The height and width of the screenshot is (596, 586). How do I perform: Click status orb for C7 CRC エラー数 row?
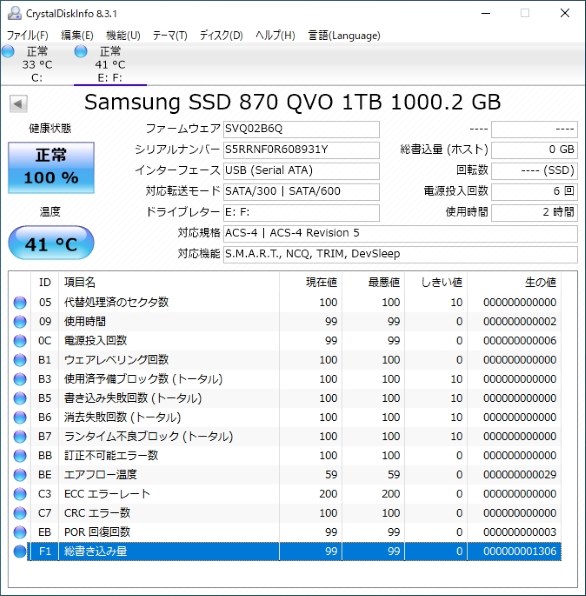[20, 513]
